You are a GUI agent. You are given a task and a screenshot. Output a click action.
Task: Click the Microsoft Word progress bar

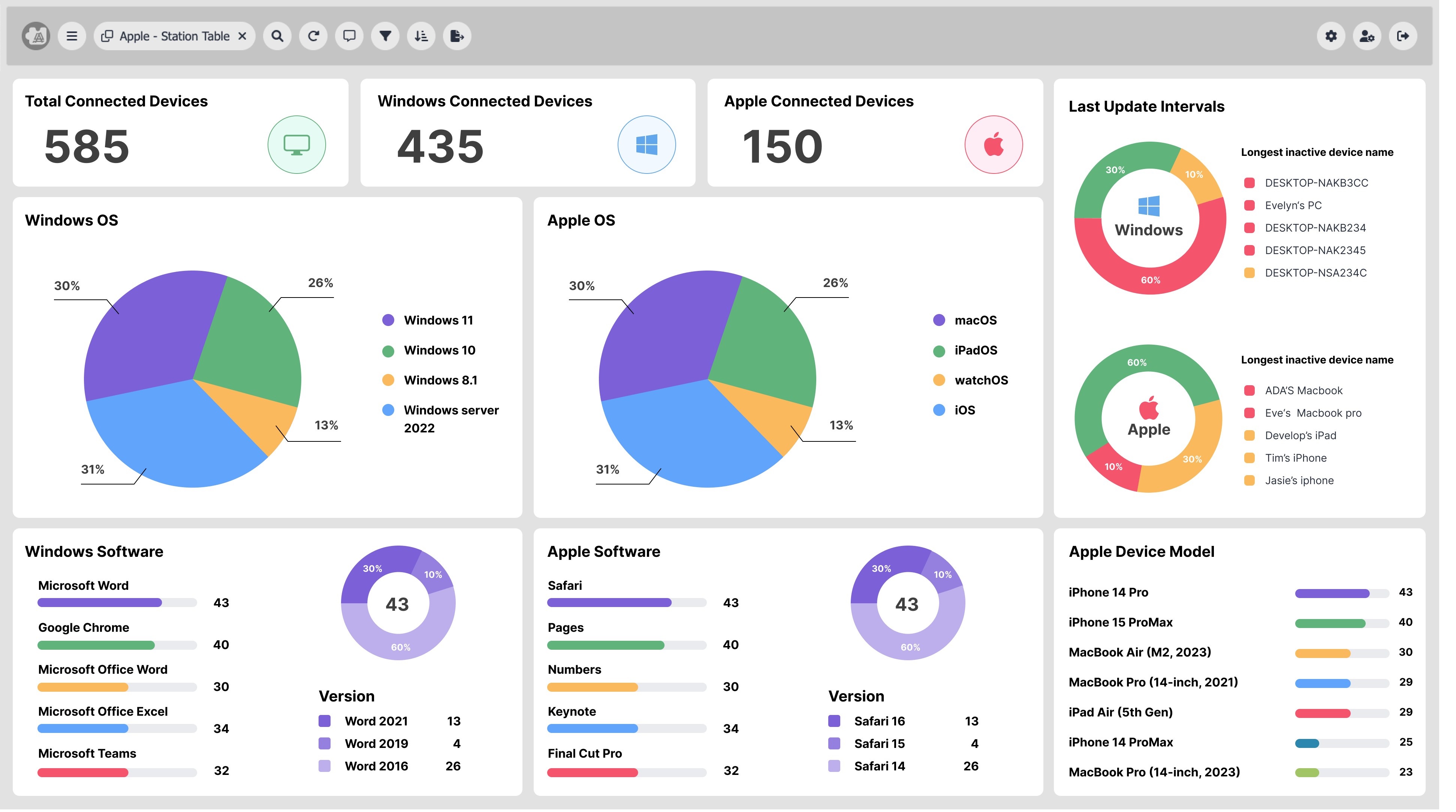click(117, 604)
